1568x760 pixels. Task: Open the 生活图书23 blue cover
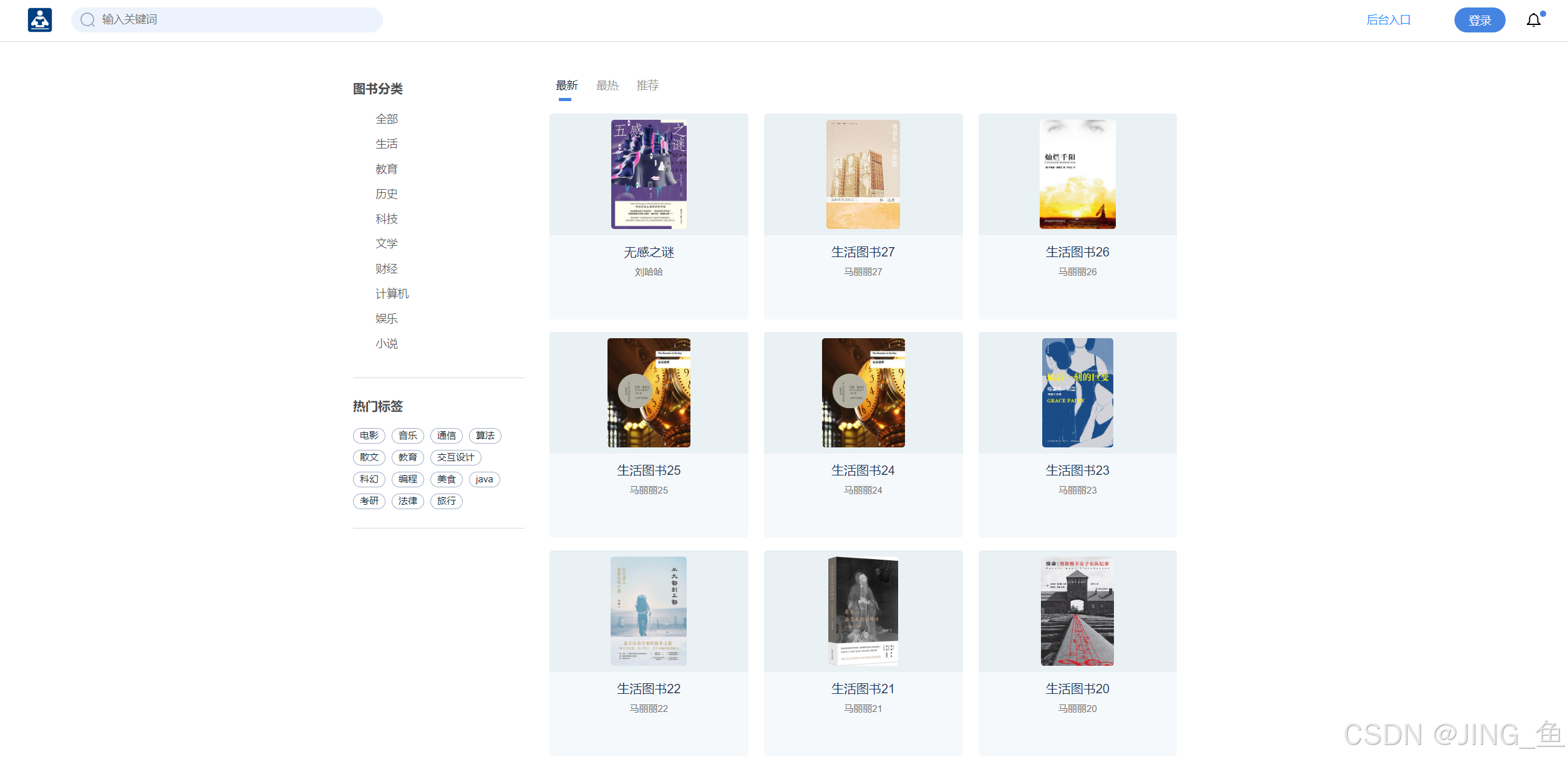click(x=1077, y=392)
